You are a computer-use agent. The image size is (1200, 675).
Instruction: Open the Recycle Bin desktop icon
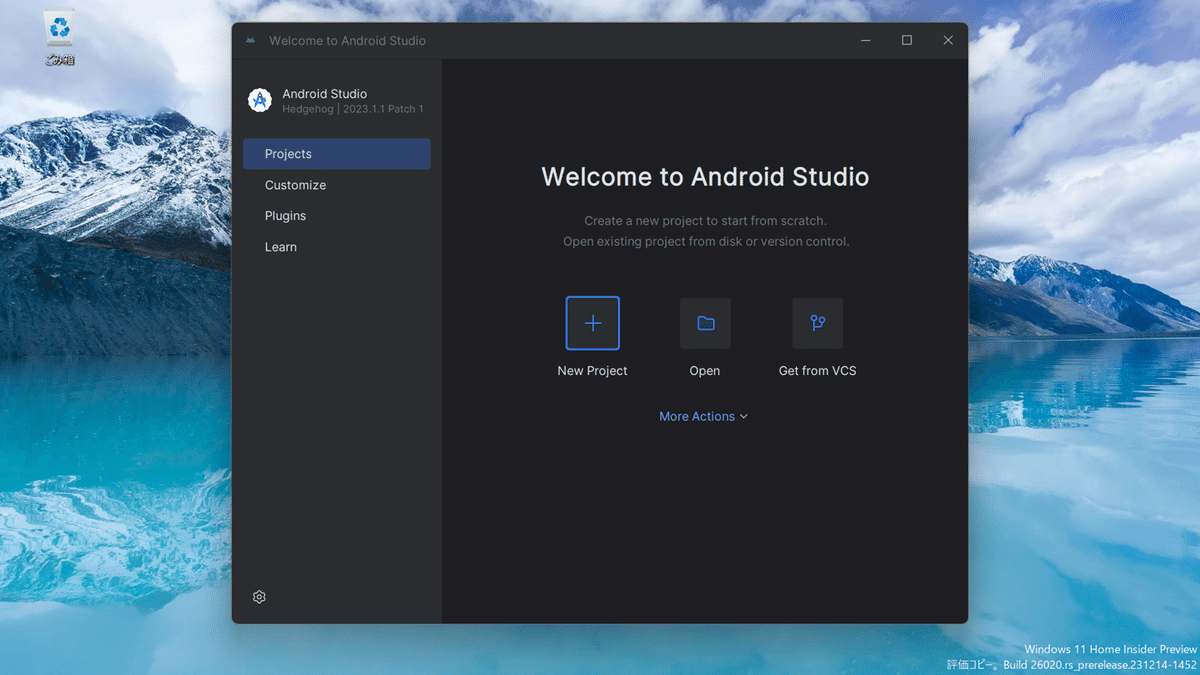tap(59, 37)
